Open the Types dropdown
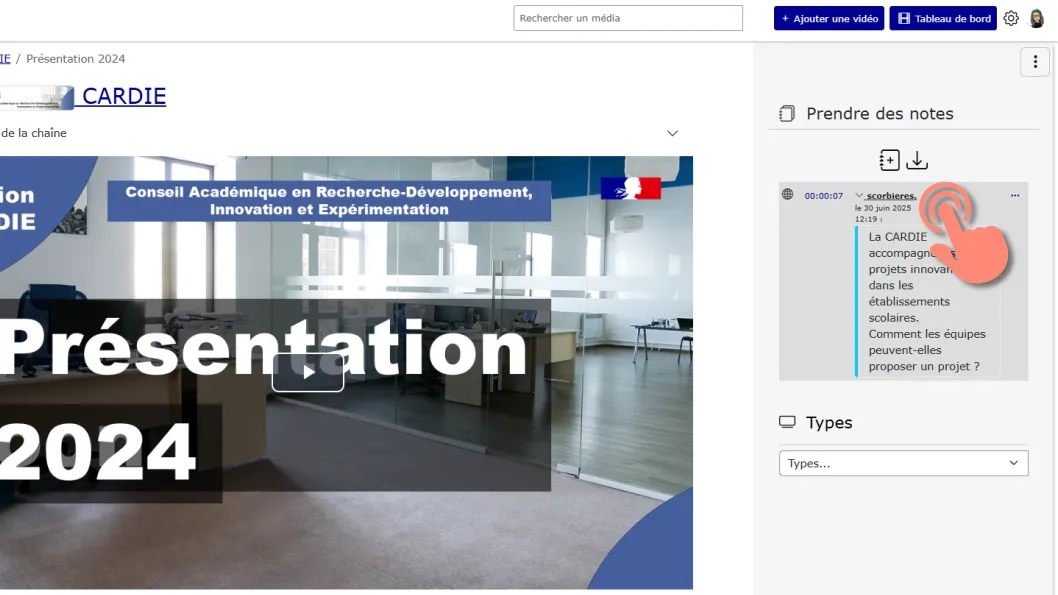The image size is (1058, 595). click(x=903, y=463)
